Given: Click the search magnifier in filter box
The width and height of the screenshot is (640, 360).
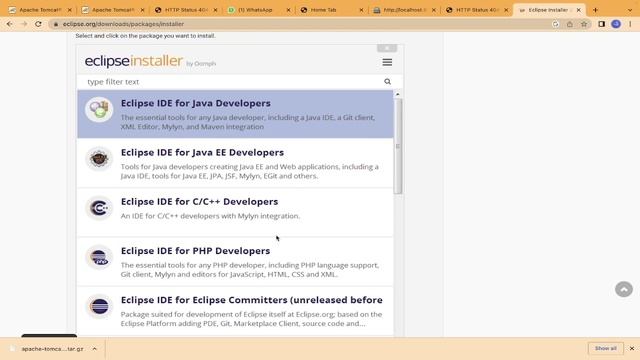Looking at the screenshot, I should point(387,82).
